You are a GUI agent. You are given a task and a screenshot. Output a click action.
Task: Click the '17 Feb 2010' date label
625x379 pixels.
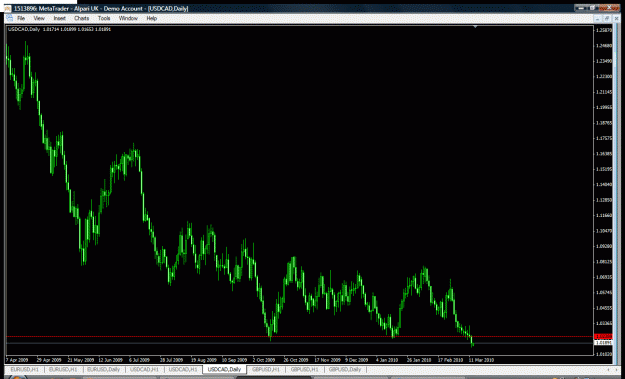tap(450, 360)
